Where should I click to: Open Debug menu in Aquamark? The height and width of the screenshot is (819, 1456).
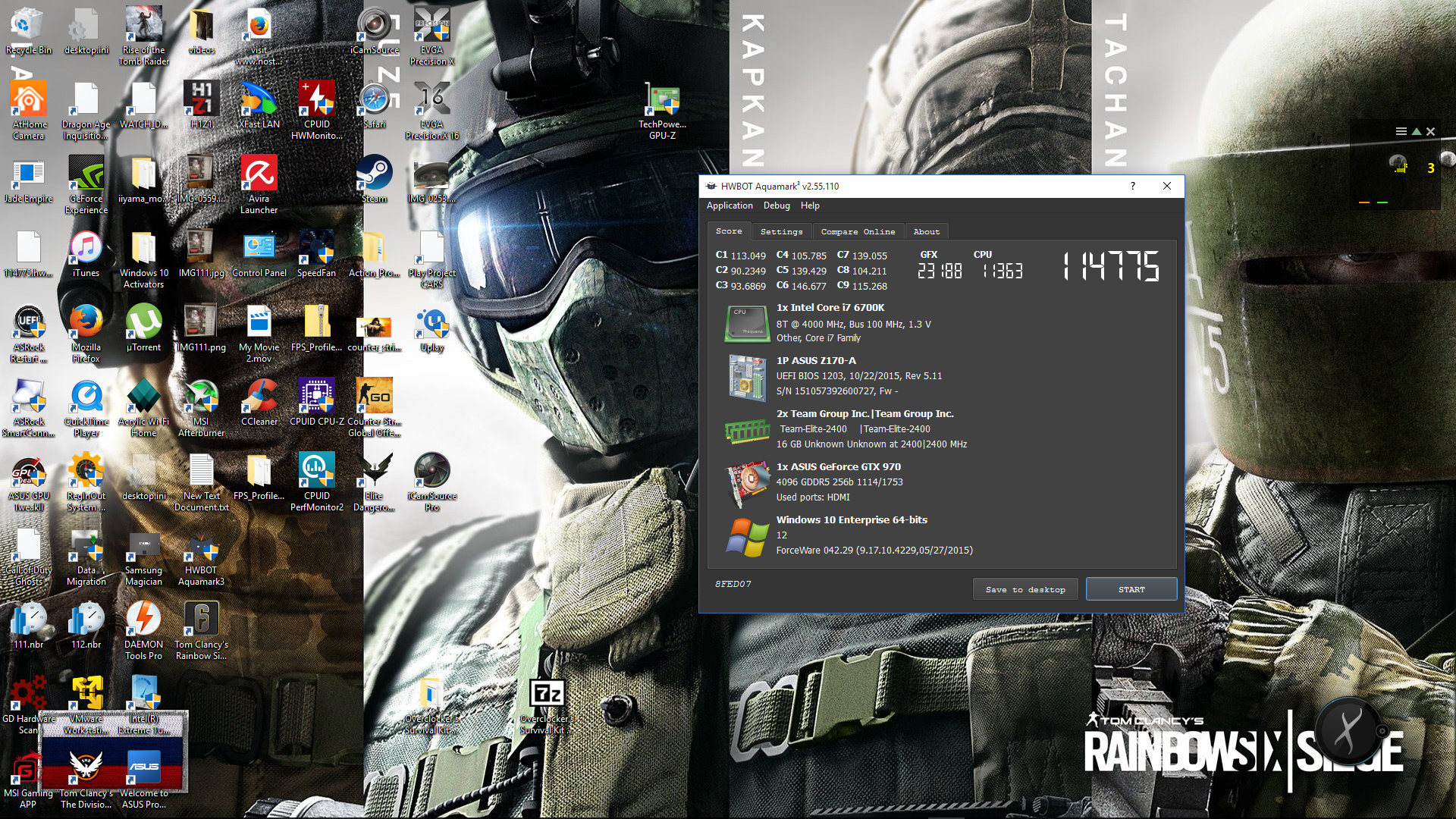point(777,206)
